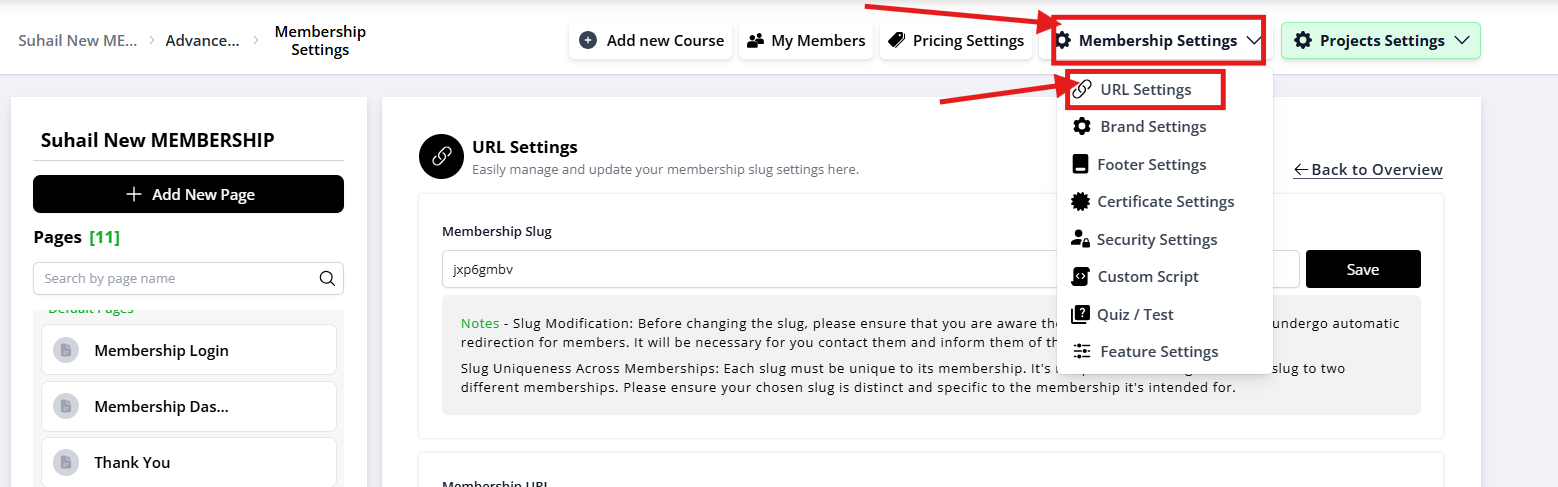Expand the Membership Settings dropdown chevron
The image size is (1558, 487).
1254,41
